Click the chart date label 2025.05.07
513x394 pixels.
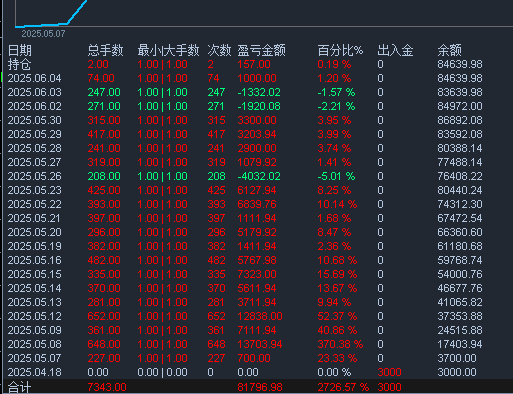(x=43, y=34)
